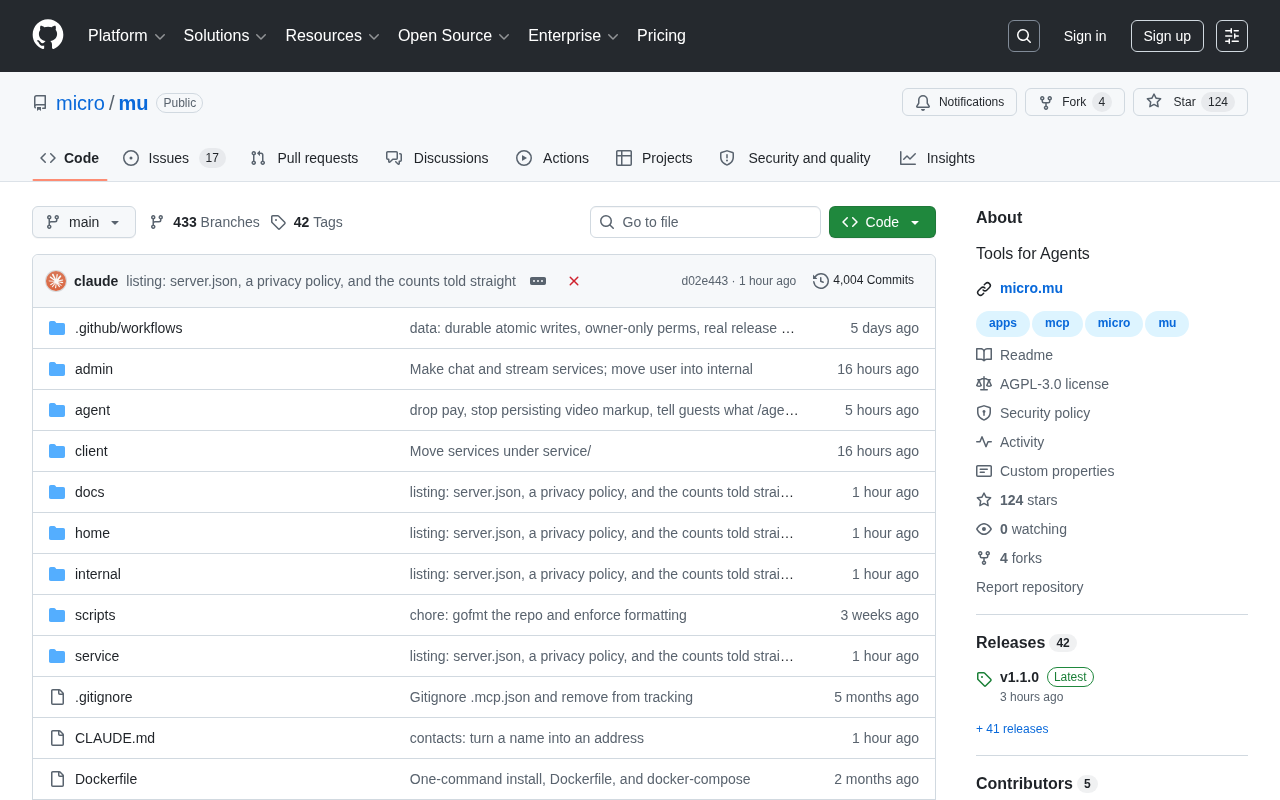1280x800 pixels.
Task: Select the mcp topic tag
Action: 1057,323
